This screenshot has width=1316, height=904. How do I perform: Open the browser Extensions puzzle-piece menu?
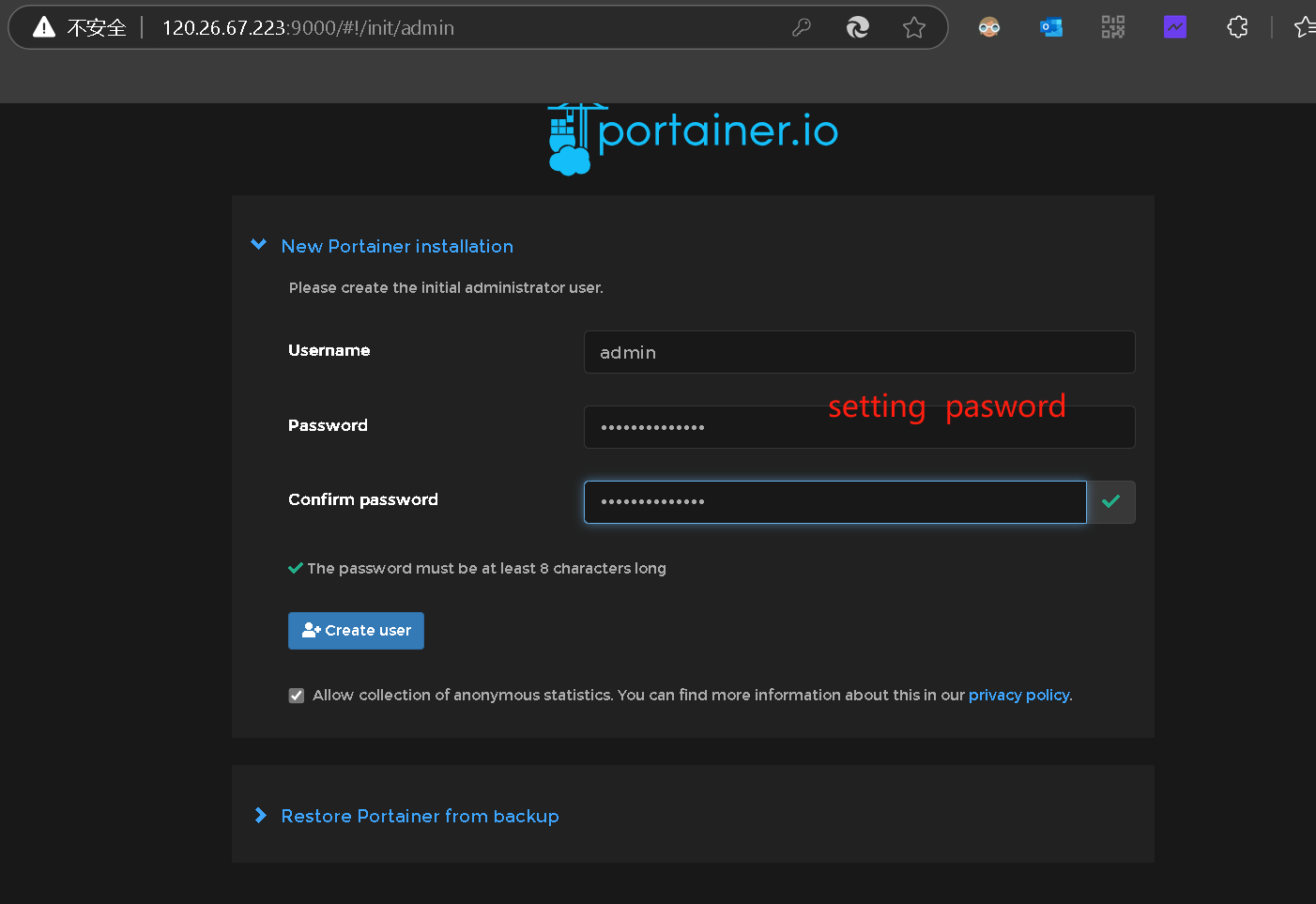click(x=1236, y=26)
